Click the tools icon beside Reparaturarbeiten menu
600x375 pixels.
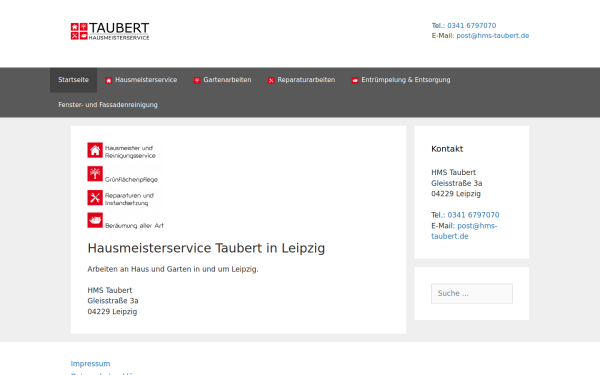[271, 80]
